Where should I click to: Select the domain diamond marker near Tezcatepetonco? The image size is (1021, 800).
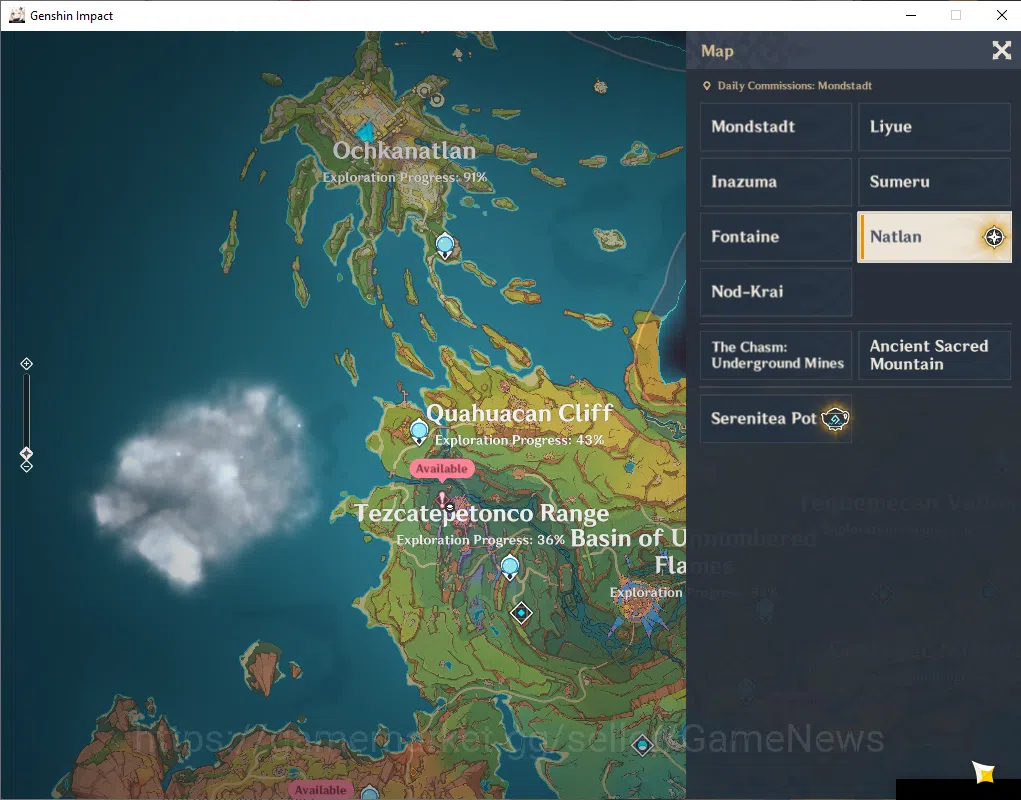coord(521,613)
